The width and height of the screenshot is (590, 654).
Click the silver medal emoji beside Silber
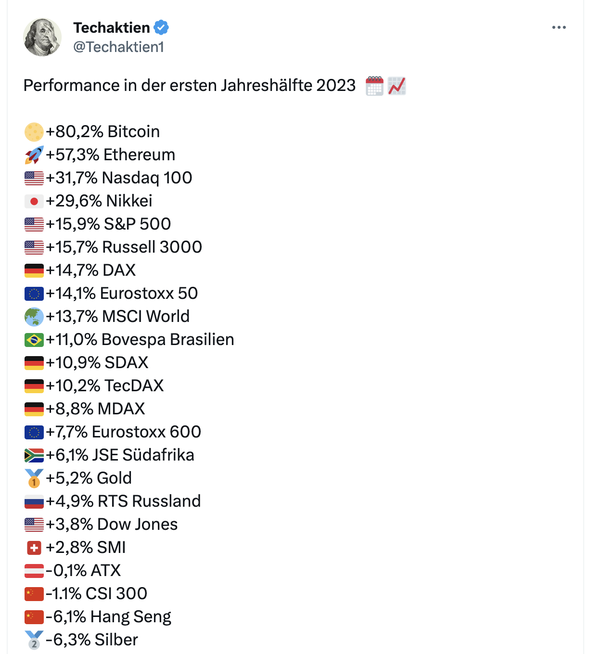click(34, 640)
